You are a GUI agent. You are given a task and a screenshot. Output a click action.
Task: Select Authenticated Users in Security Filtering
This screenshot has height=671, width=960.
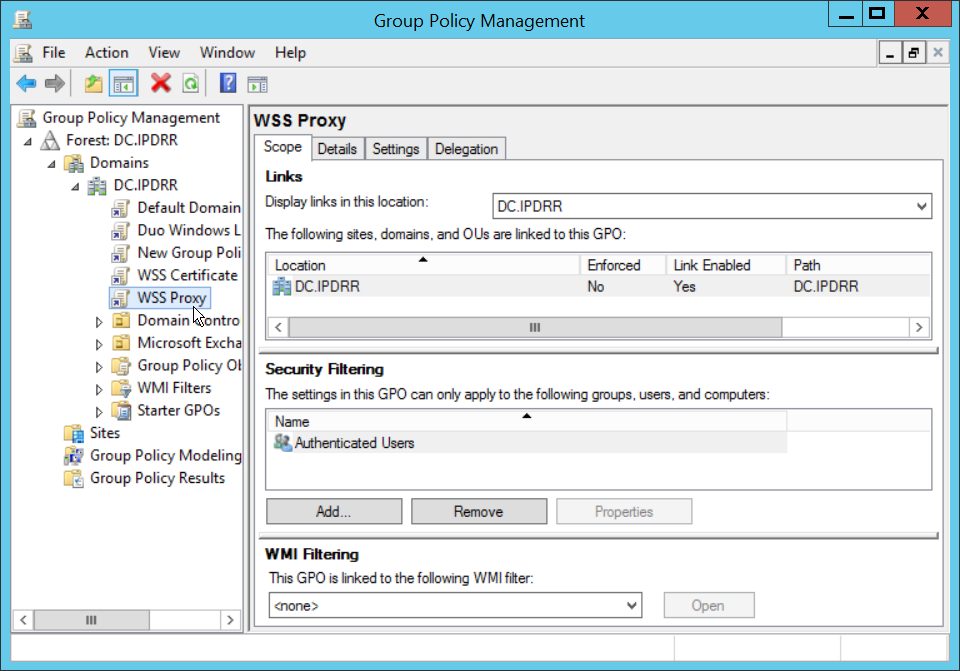354,443
